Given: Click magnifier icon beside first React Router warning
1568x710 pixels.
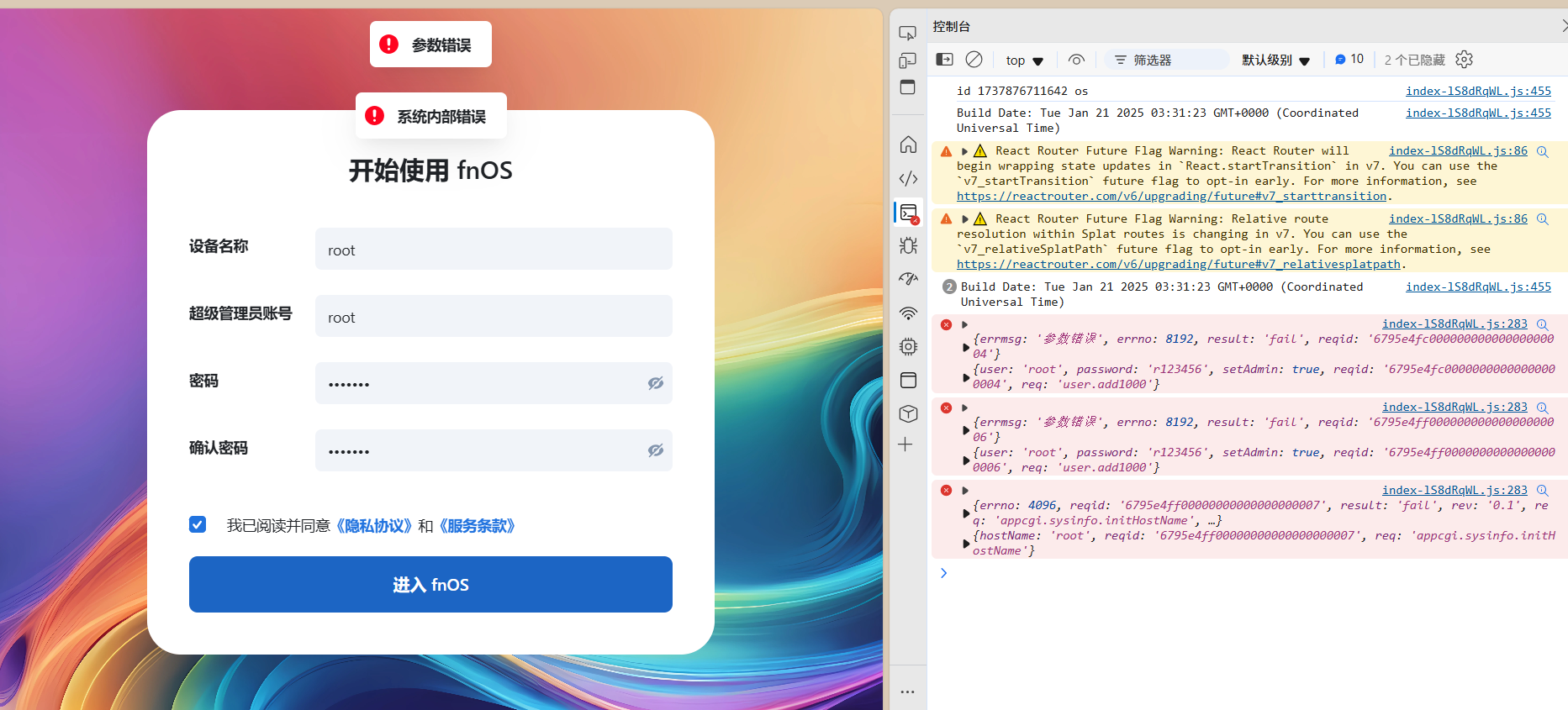Looking at the screenshot, I should coord(1543,151).
